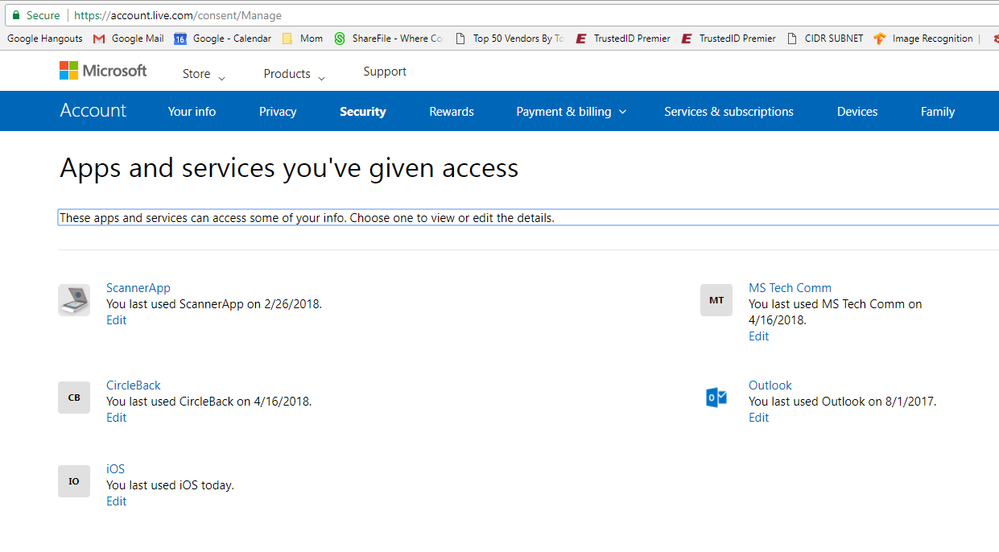
Task: Open the ShareFile bookmark
Action: [x=387, y=38]
